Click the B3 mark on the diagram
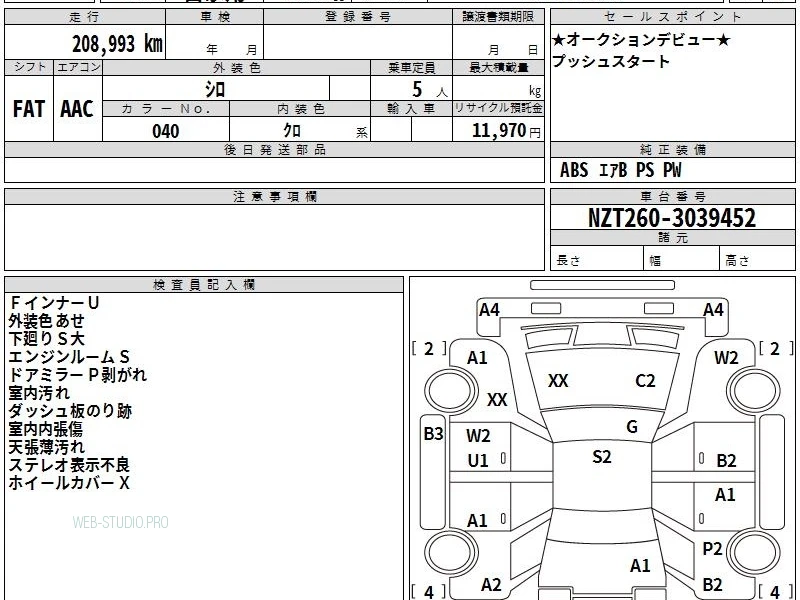This screenshot has width=800, height=600. [x=433, y=434]
